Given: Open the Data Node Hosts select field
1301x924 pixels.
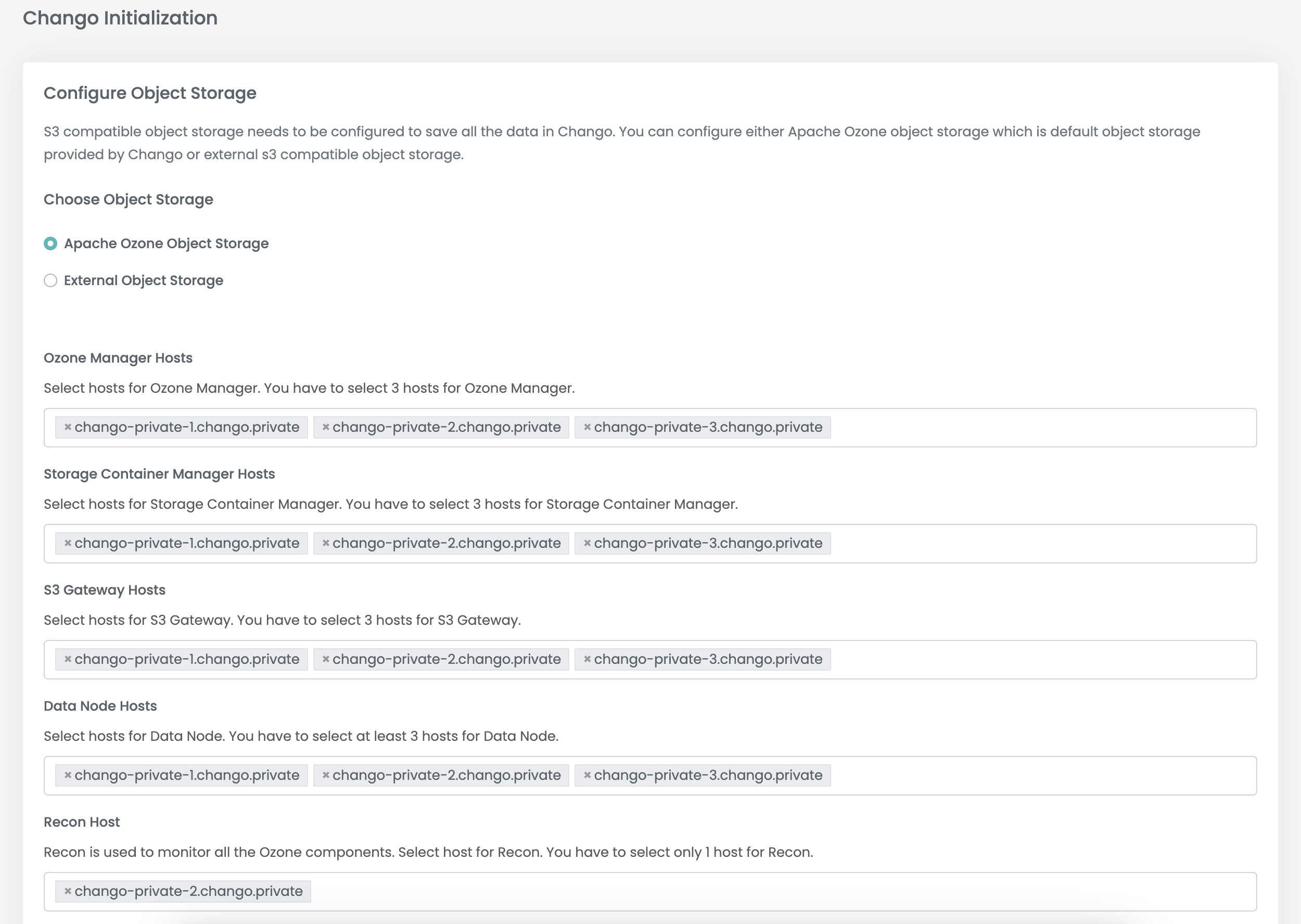Looking at the screenshot, I should [650, 776].
